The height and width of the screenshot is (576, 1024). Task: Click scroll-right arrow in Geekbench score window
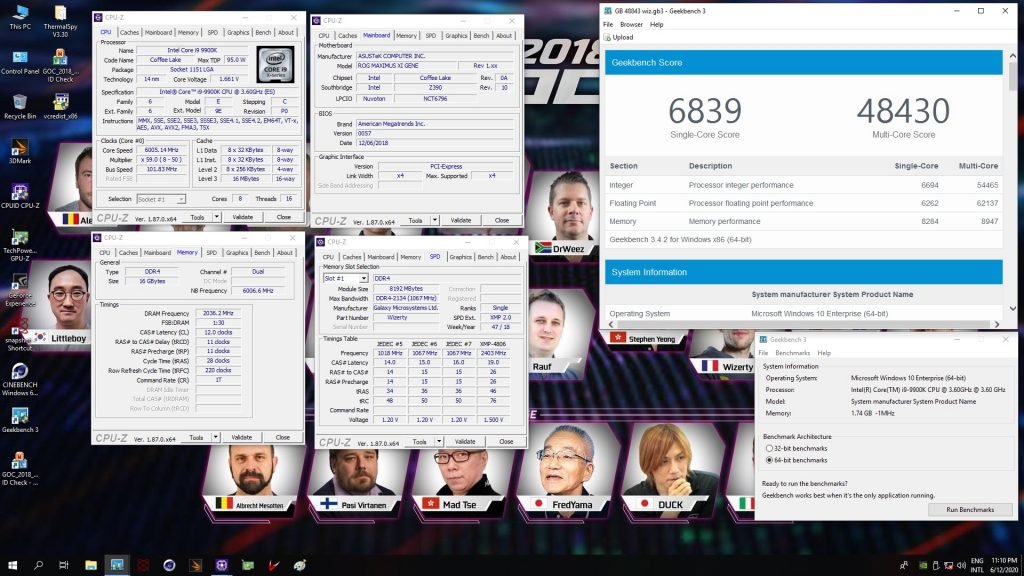pyautogui.click(x=997, y=324)
